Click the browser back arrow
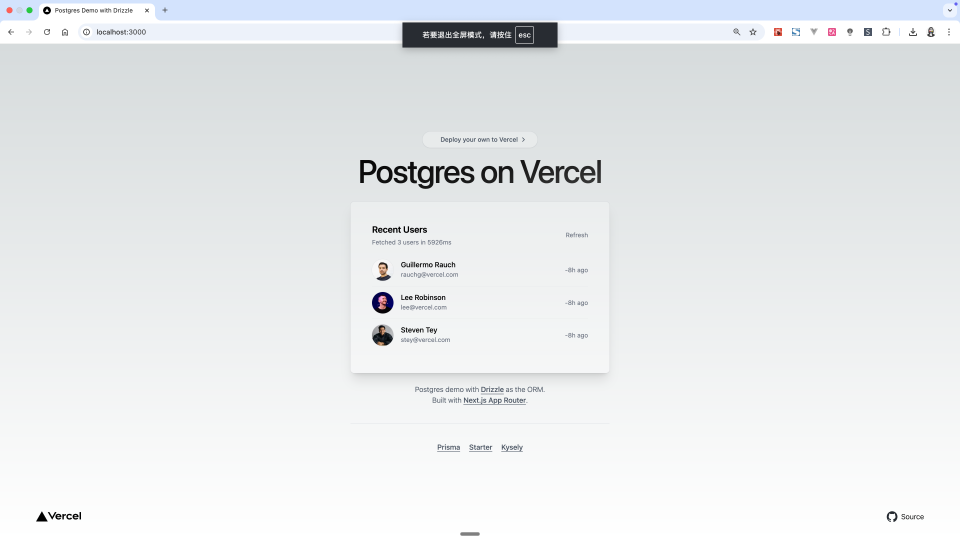 pos(11,32)
